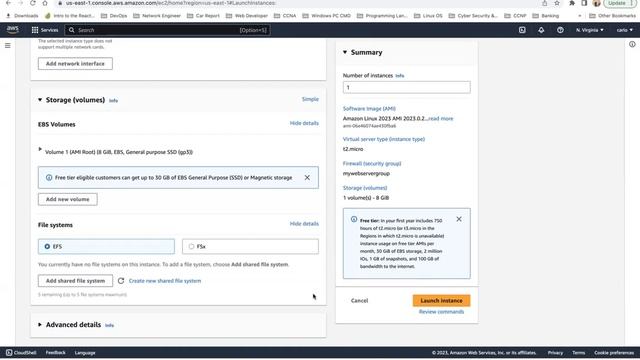The image size is (640, 360).
Task: Open Virtual server type (instance type) link
Action: point(384,139)
